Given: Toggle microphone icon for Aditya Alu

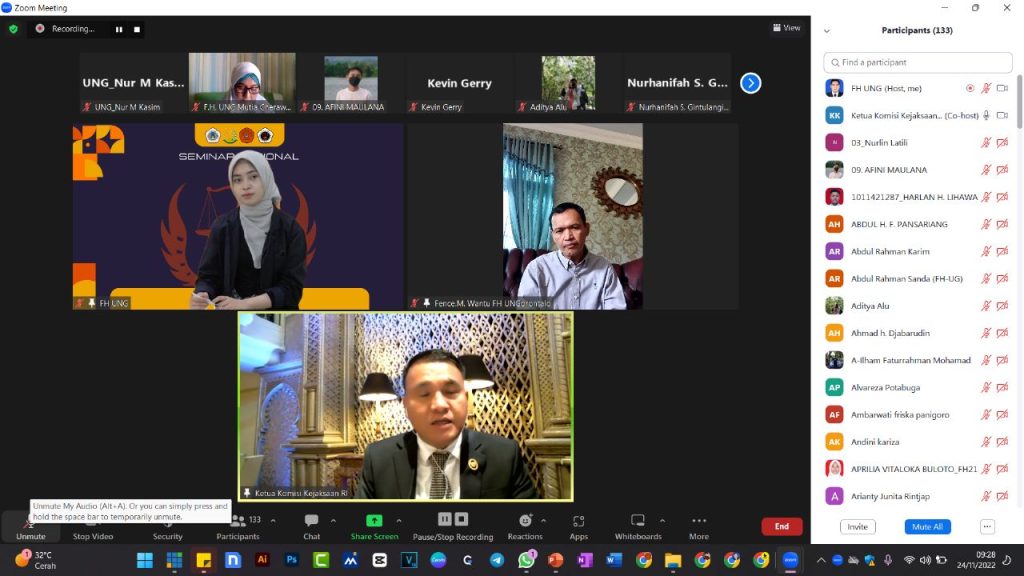Looking at the screenshot, I should 986,306.
